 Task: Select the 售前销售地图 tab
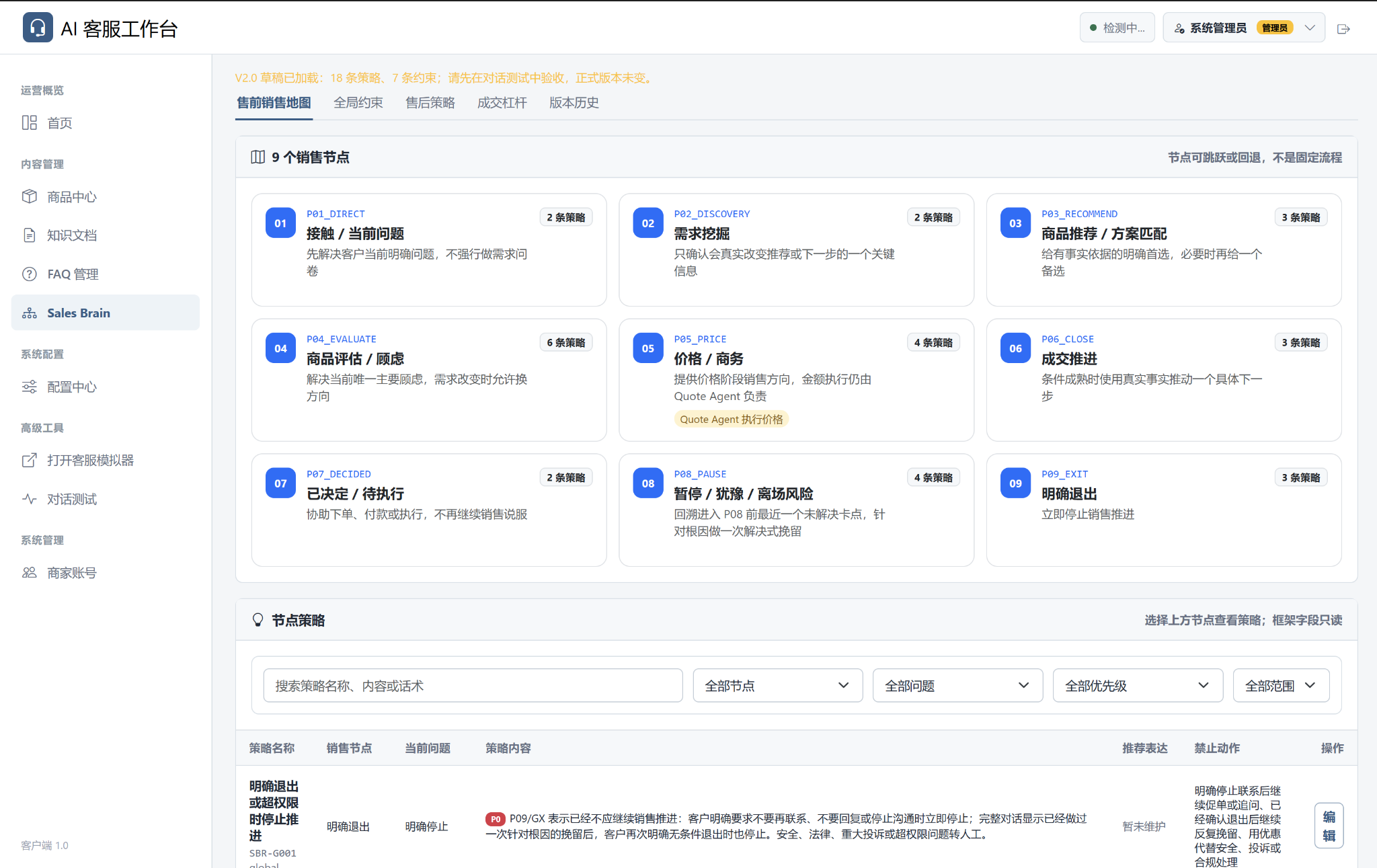point(274,103)
